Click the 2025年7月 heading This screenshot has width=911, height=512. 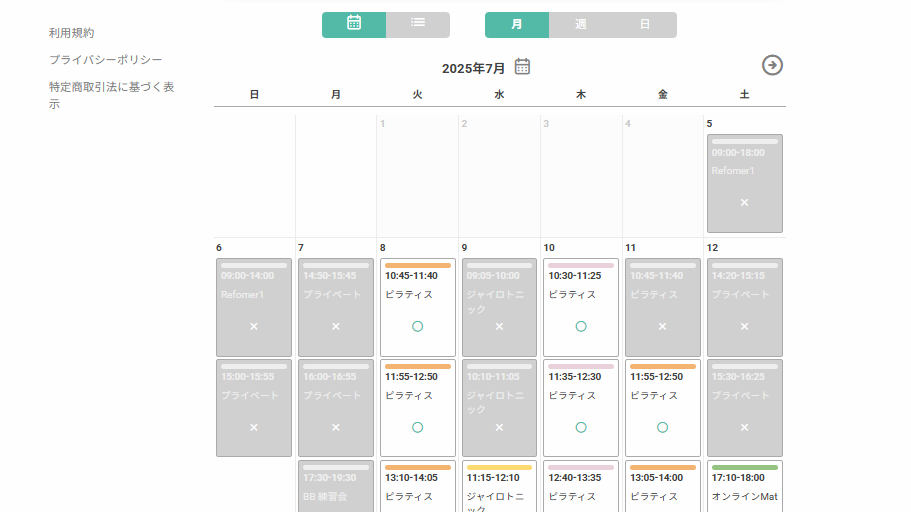[474, 68]
